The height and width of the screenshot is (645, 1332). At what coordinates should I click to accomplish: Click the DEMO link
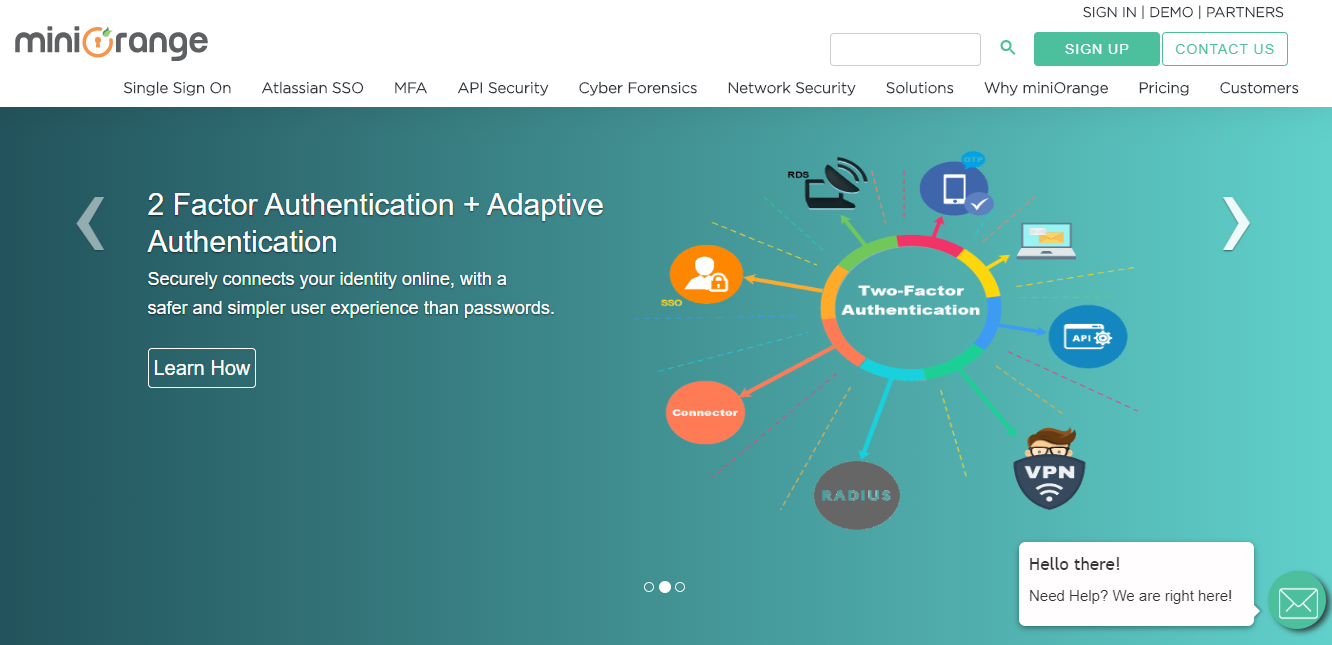1171,12
